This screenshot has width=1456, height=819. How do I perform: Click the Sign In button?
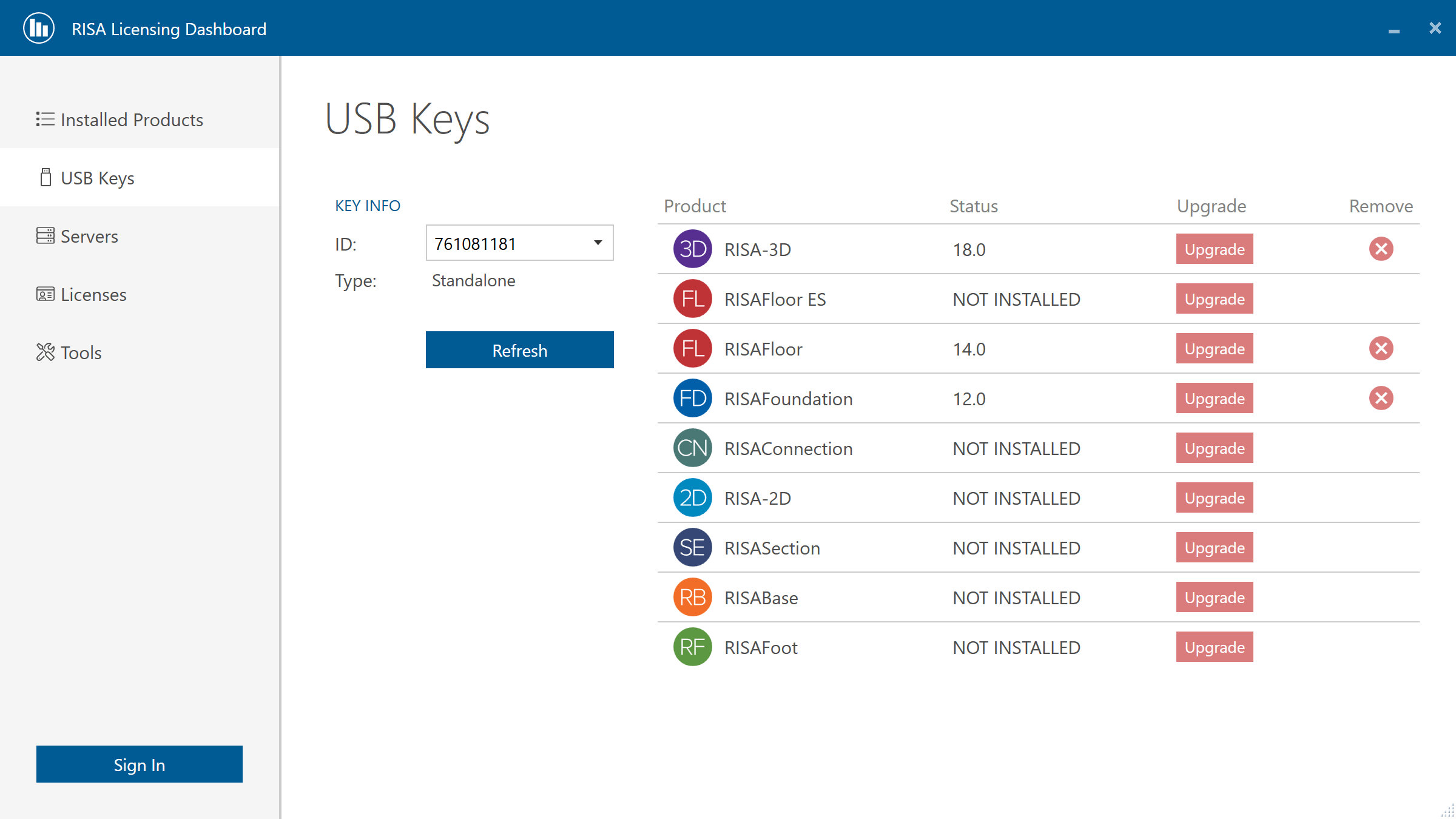tap(139, 764)
